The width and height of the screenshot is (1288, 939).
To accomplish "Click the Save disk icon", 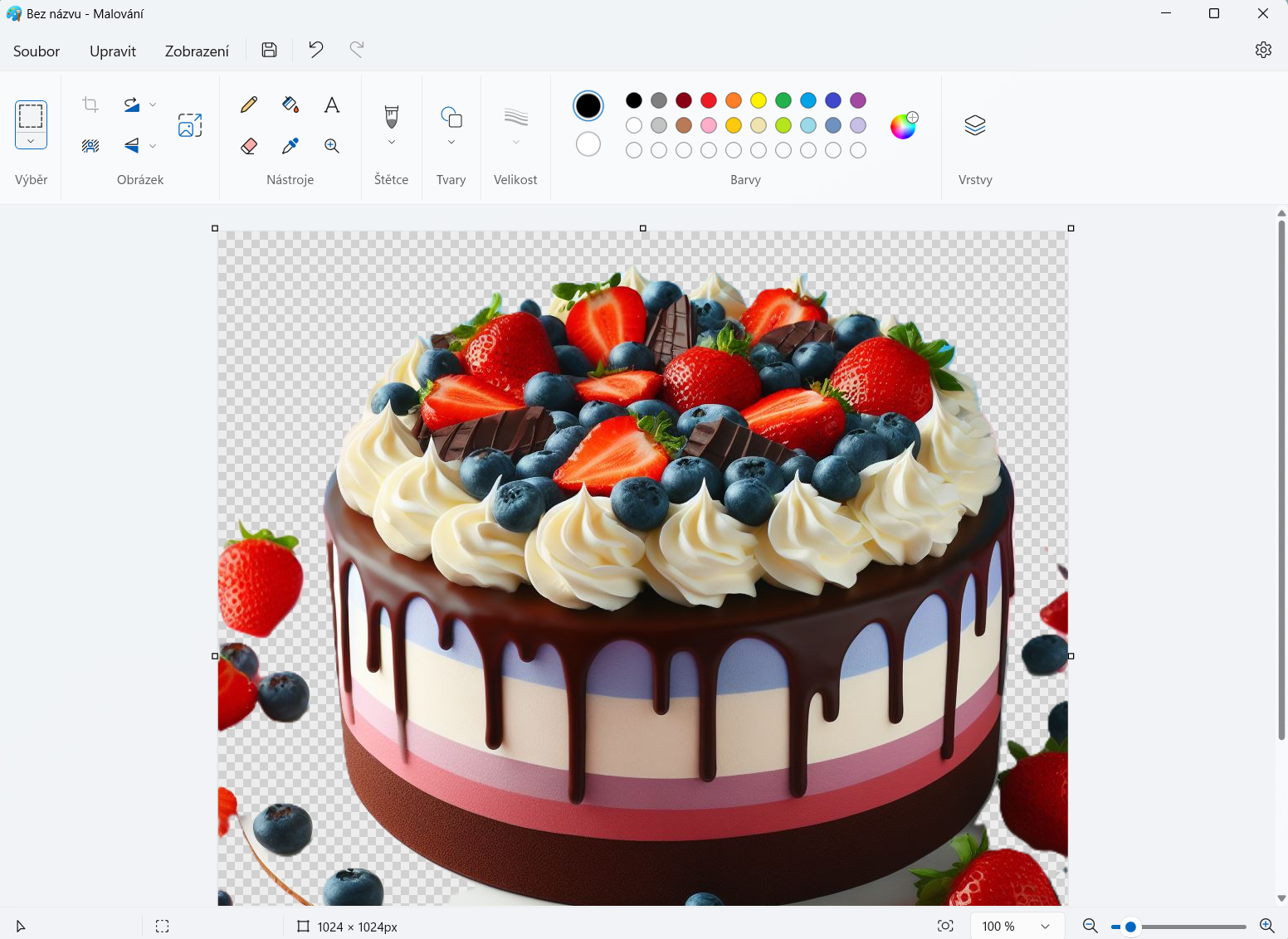I will tap(269, 50).
